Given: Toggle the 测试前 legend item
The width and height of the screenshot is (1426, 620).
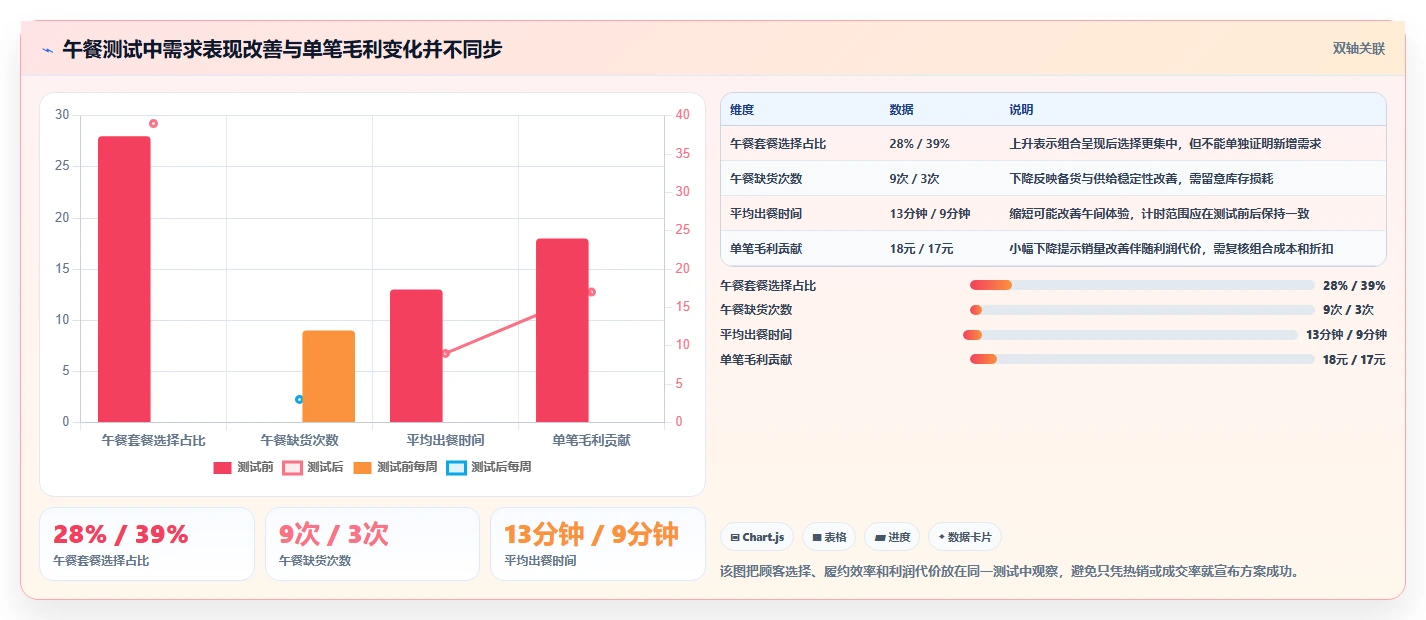Looking at the screenshot, I should click(243, 467).
